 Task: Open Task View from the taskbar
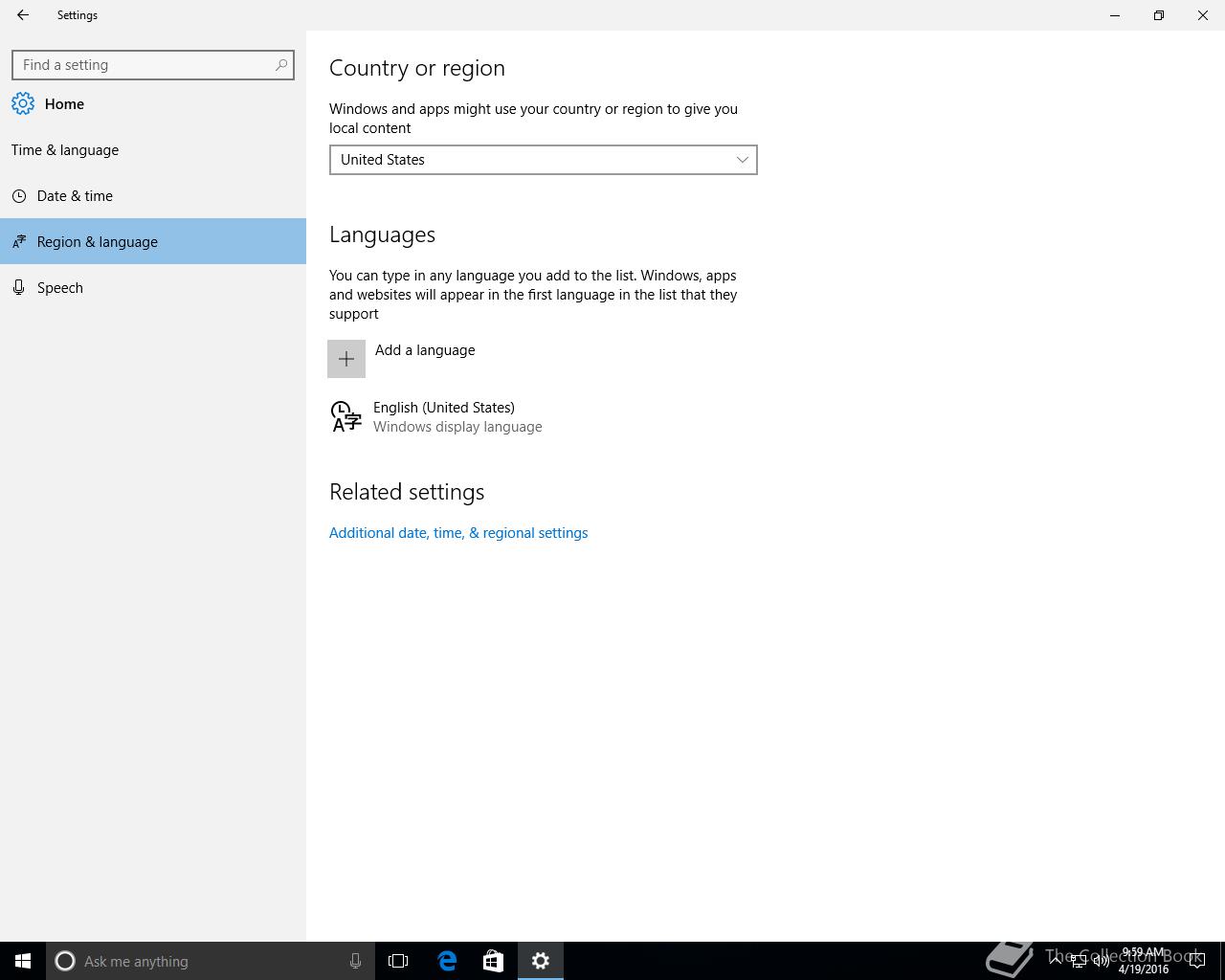(x=398, y=961)
